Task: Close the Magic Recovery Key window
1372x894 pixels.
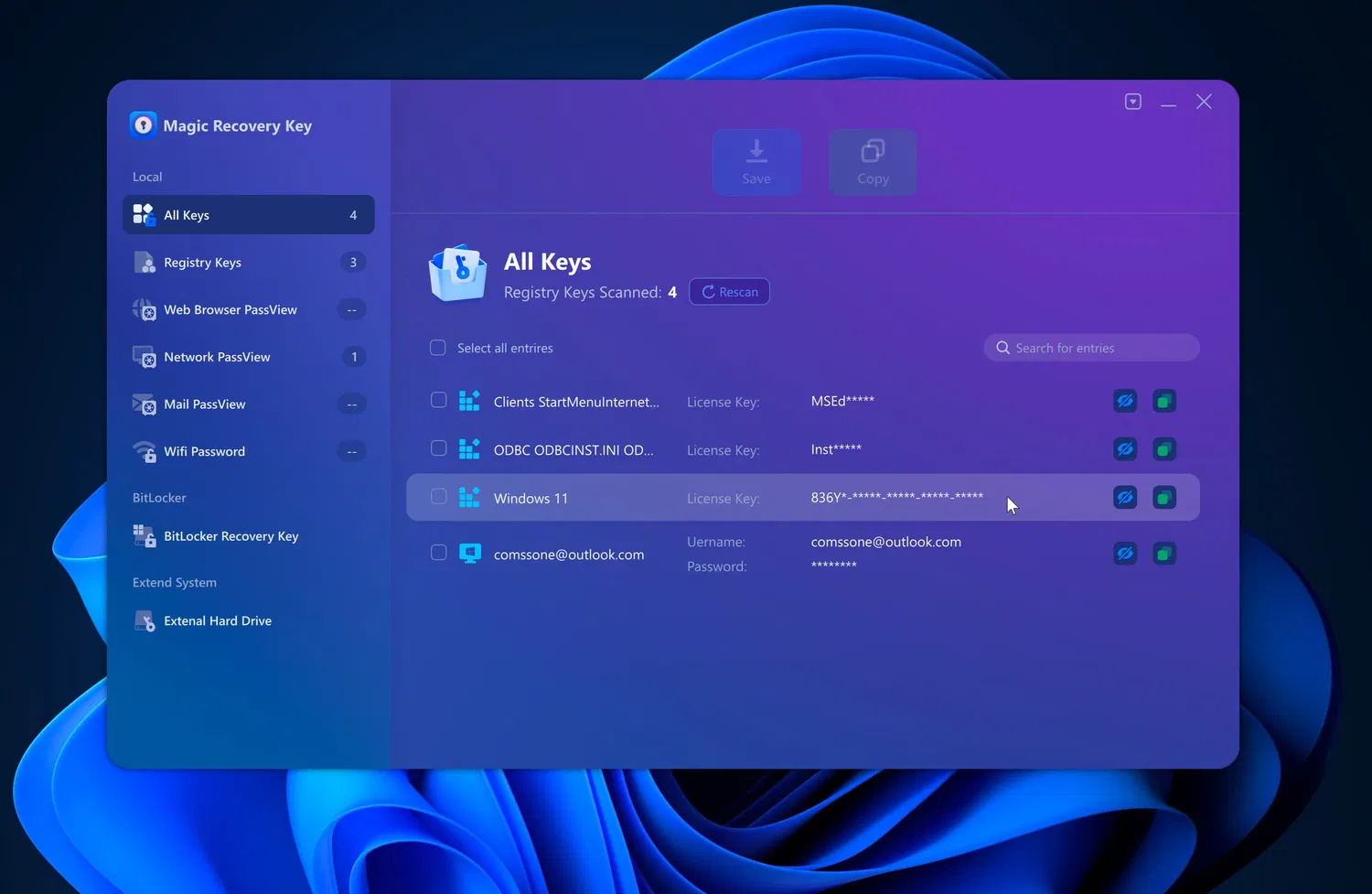Action: pyautogui.click(x=1204, y=102)
